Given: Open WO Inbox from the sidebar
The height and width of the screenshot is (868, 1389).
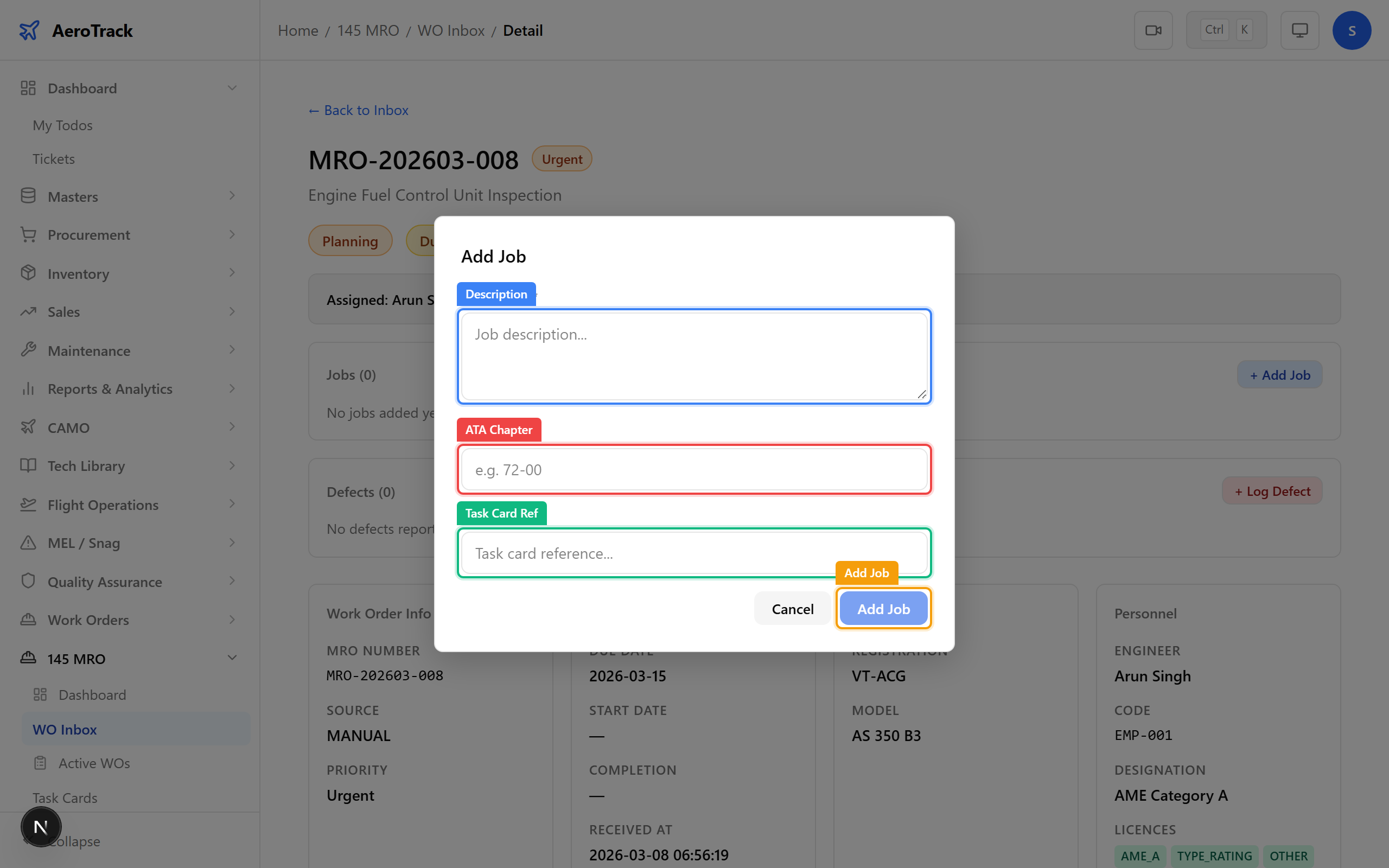Looking at the screenshot, I should (65, 729).
